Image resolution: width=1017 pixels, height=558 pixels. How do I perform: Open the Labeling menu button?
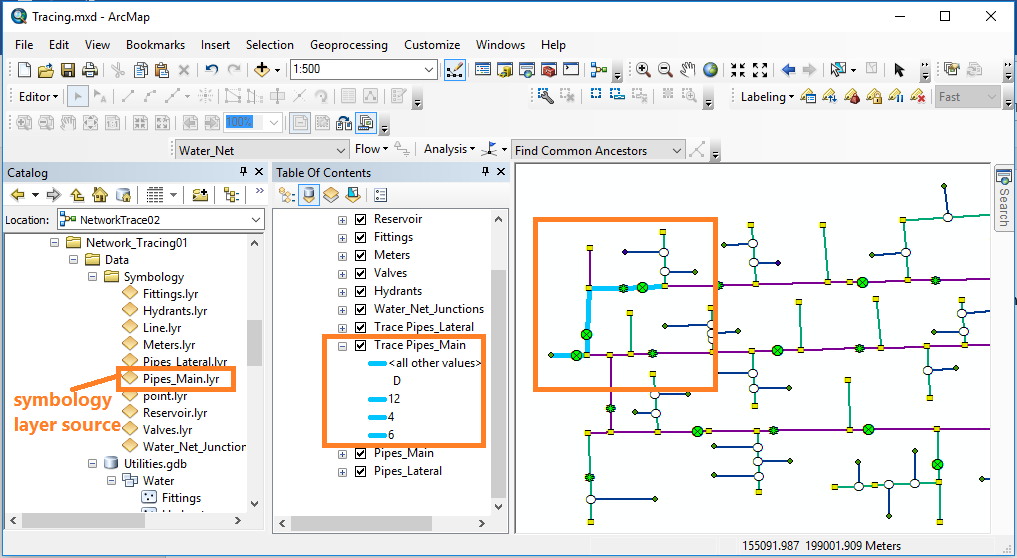point(767,97)
